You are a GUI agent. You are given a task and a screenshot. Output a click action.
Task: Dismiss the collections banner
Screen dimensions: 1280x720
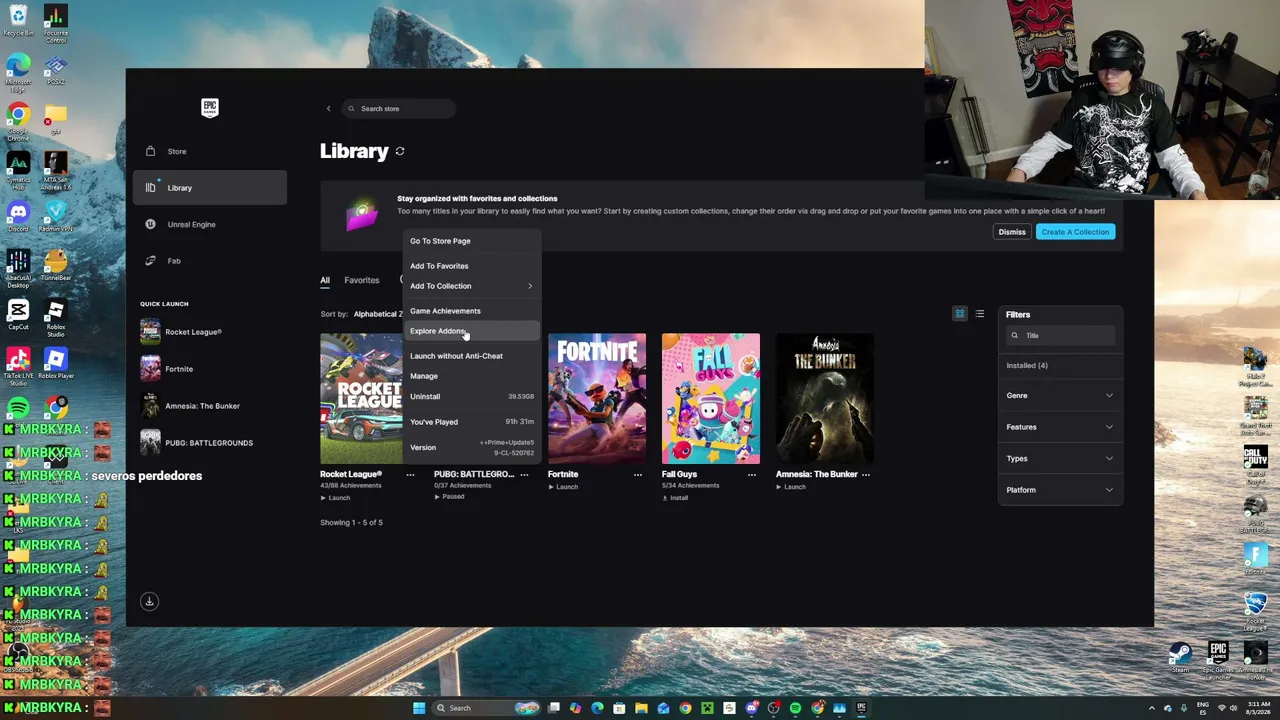tap(1012, 232)
